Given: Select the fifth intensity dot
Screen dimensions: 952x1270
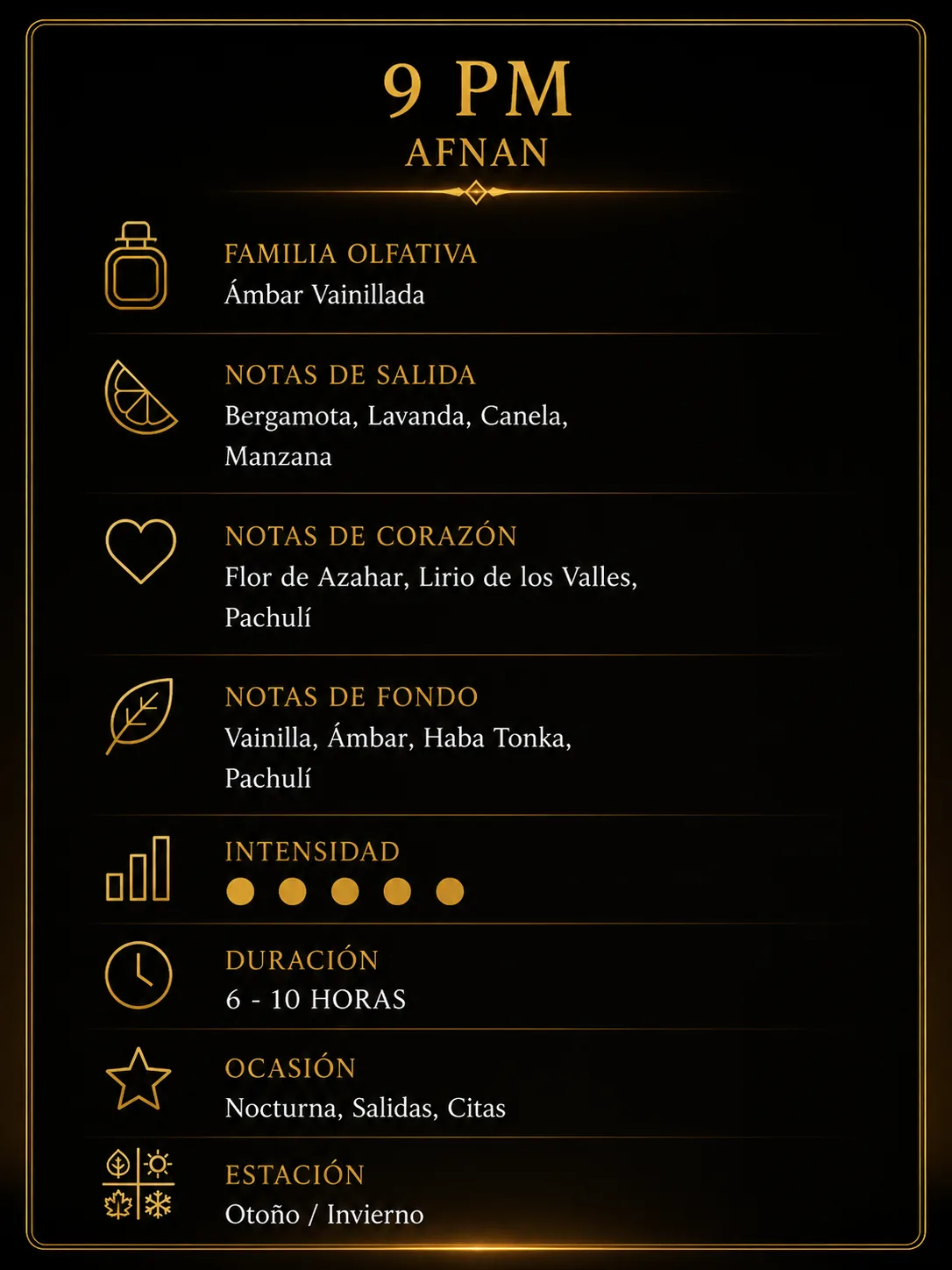Looking at the screenshot, I should (450, 891).
